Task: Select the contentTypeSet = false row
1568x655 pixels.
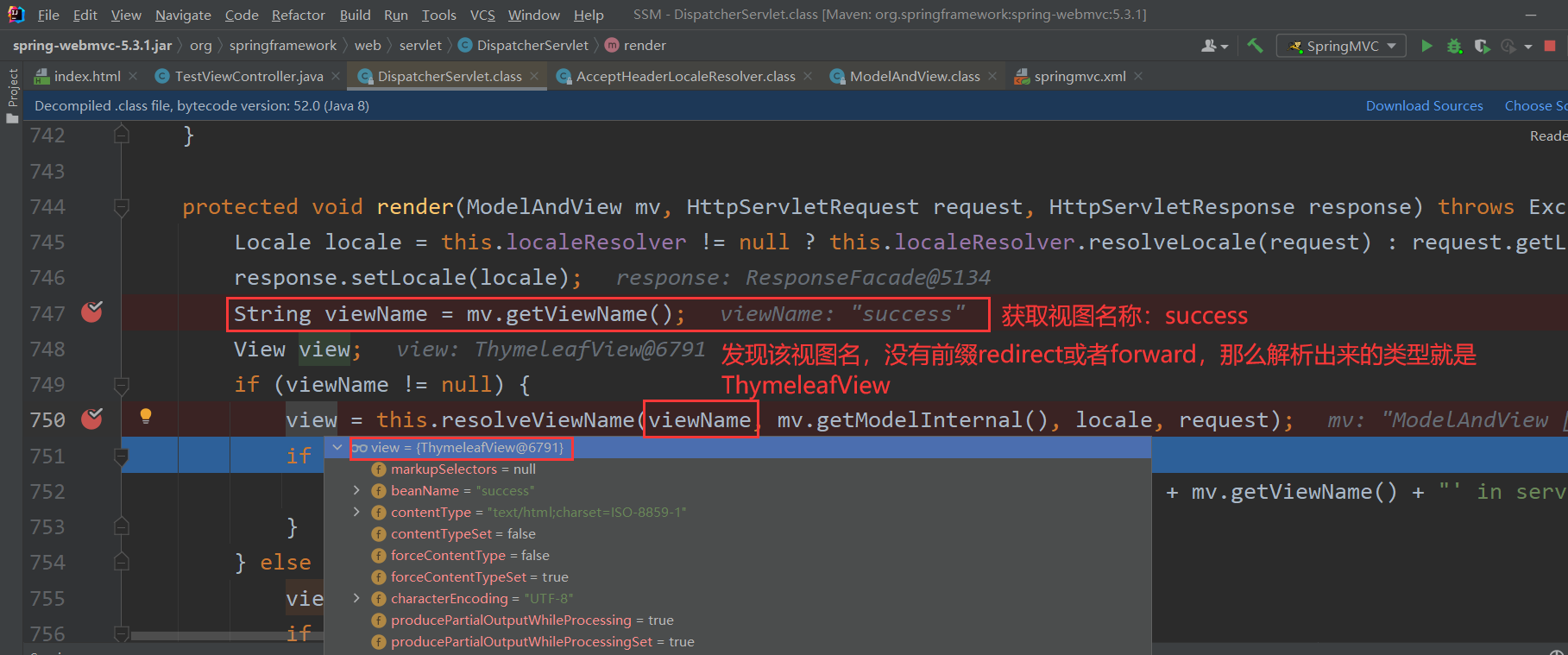Action: [x=738, y=534]
